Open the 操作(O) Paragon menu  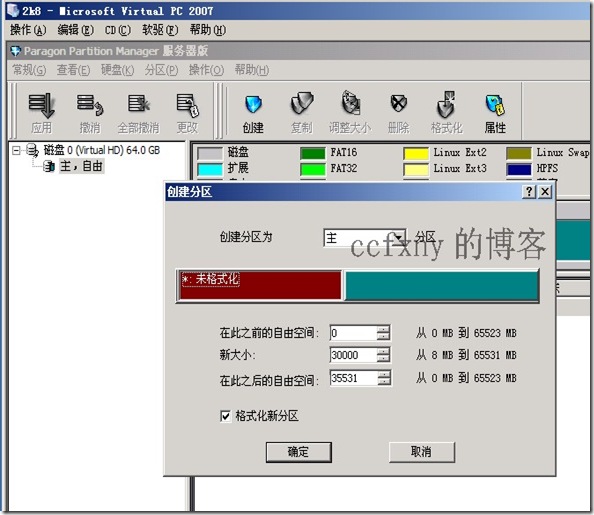click(x=206, y=70)
